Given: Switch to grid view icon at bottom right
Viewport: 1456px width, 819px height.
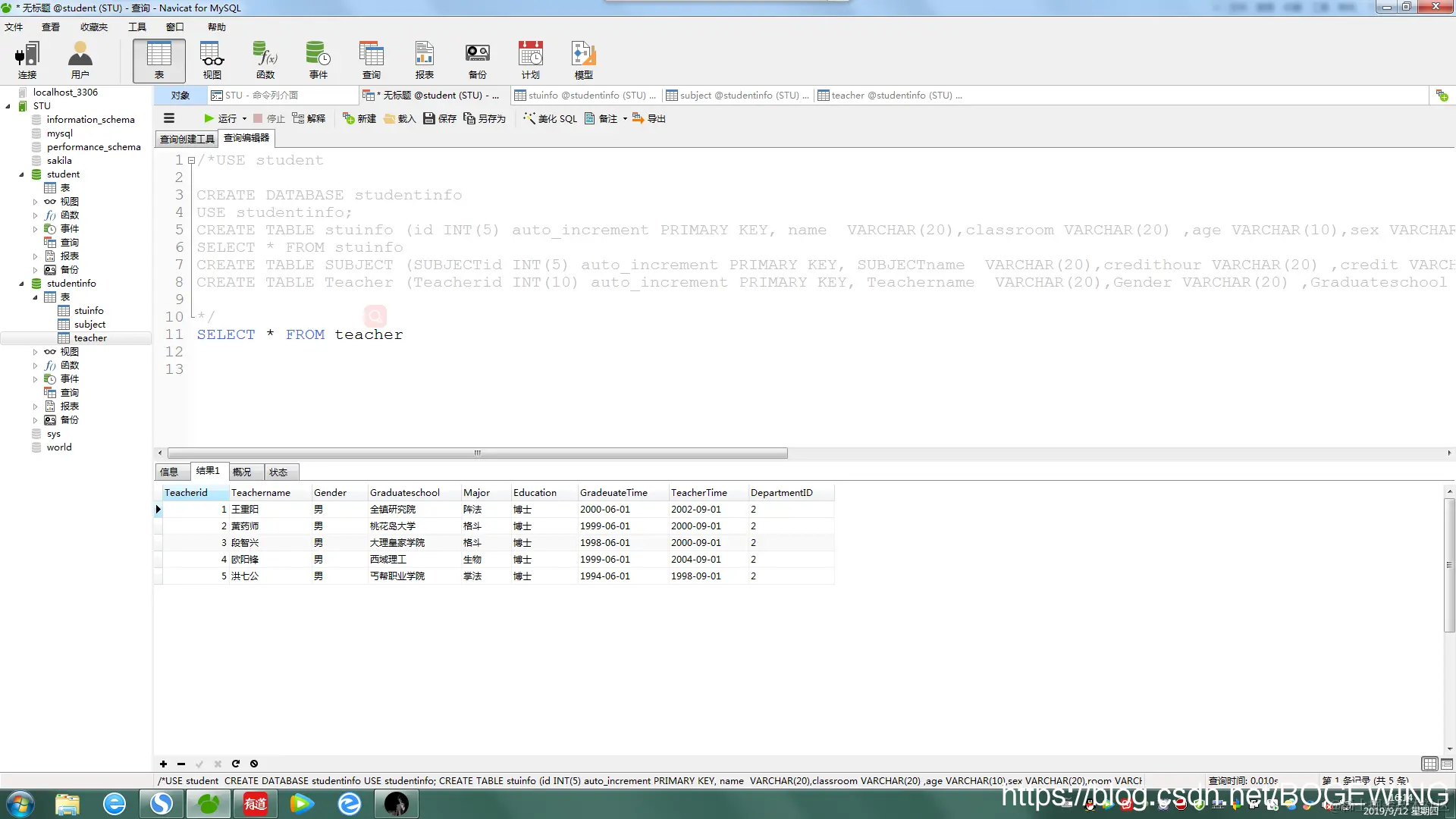Looking at the screenshot, I should 1429,764.
